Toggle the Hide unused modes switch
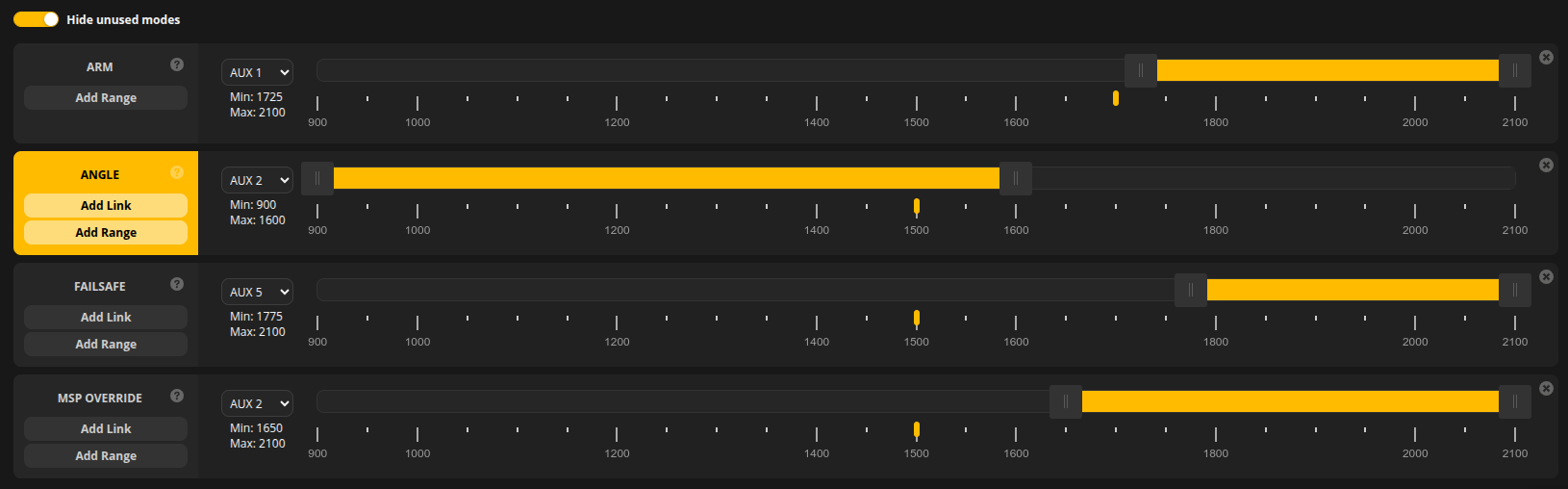 point(36,19)
